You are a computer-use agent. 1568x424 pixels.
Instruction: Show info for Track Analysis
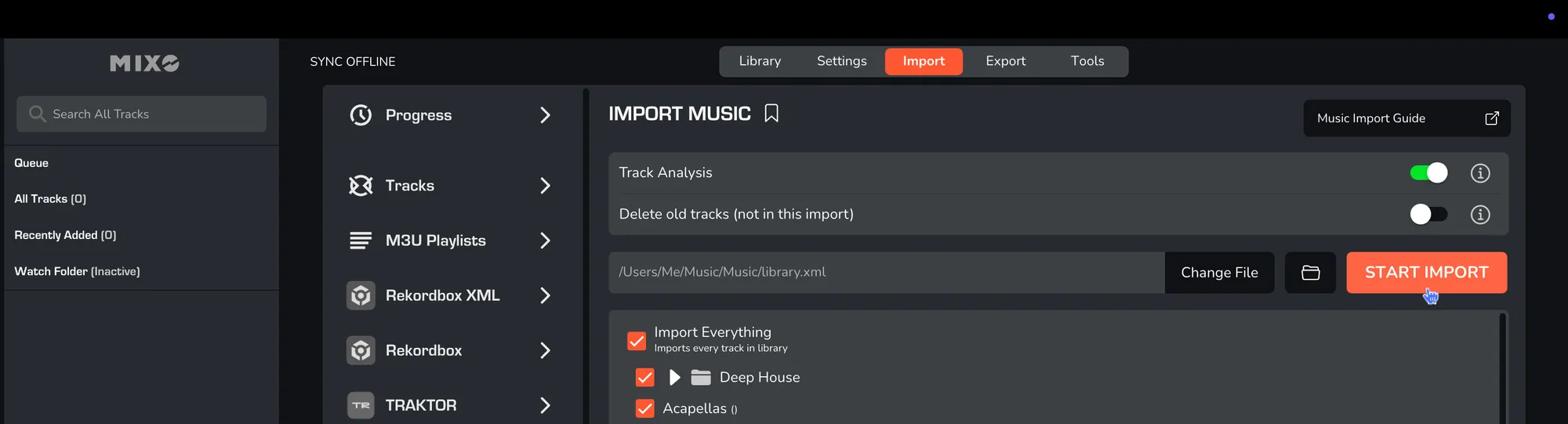tap(1479, 173)
